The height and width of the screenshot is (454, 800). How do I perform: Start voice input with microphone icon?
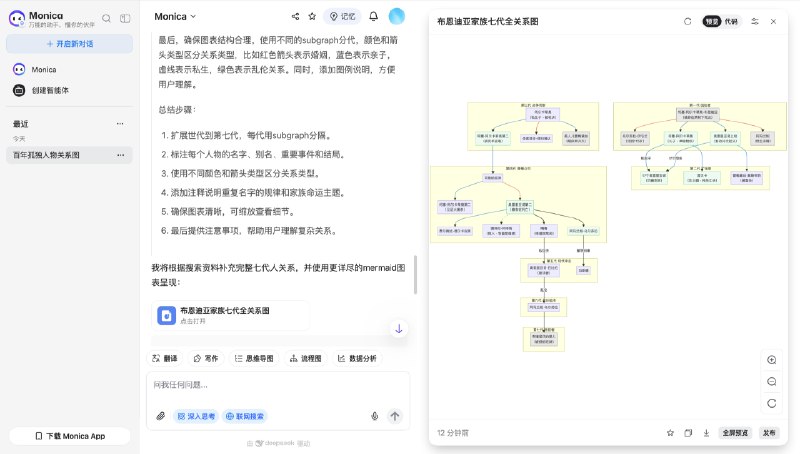[374, 416]
